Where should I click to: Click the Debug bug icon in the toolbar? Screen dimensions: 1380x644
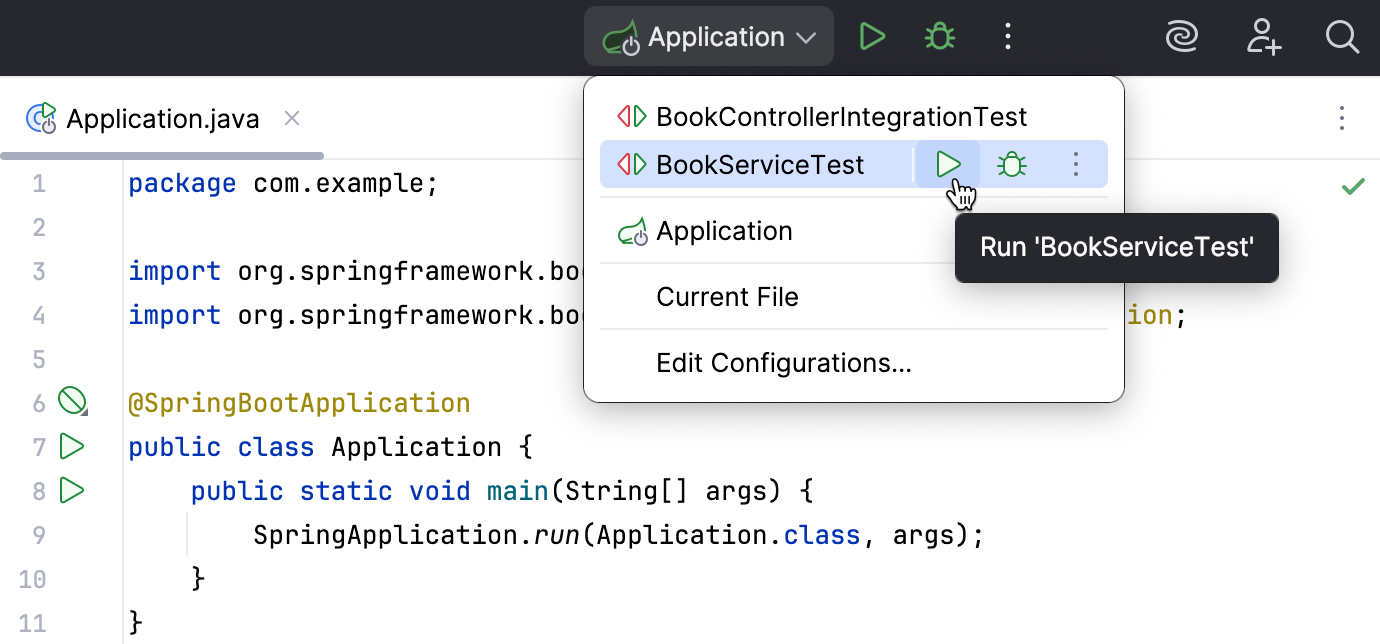[939, 36]
